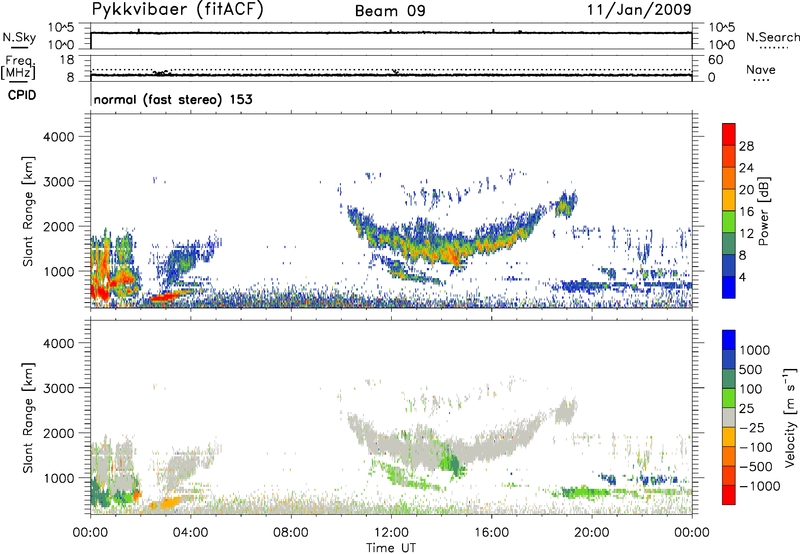
Task: Click the '20' label on Power colorbar
Action: click(746, 190)
